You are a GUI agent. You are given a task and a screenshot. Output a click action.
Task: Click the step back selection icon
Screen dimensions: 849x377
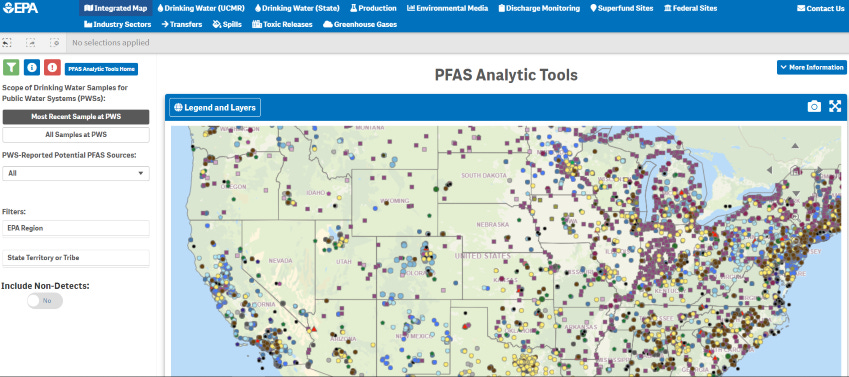[x=7, y=42]
